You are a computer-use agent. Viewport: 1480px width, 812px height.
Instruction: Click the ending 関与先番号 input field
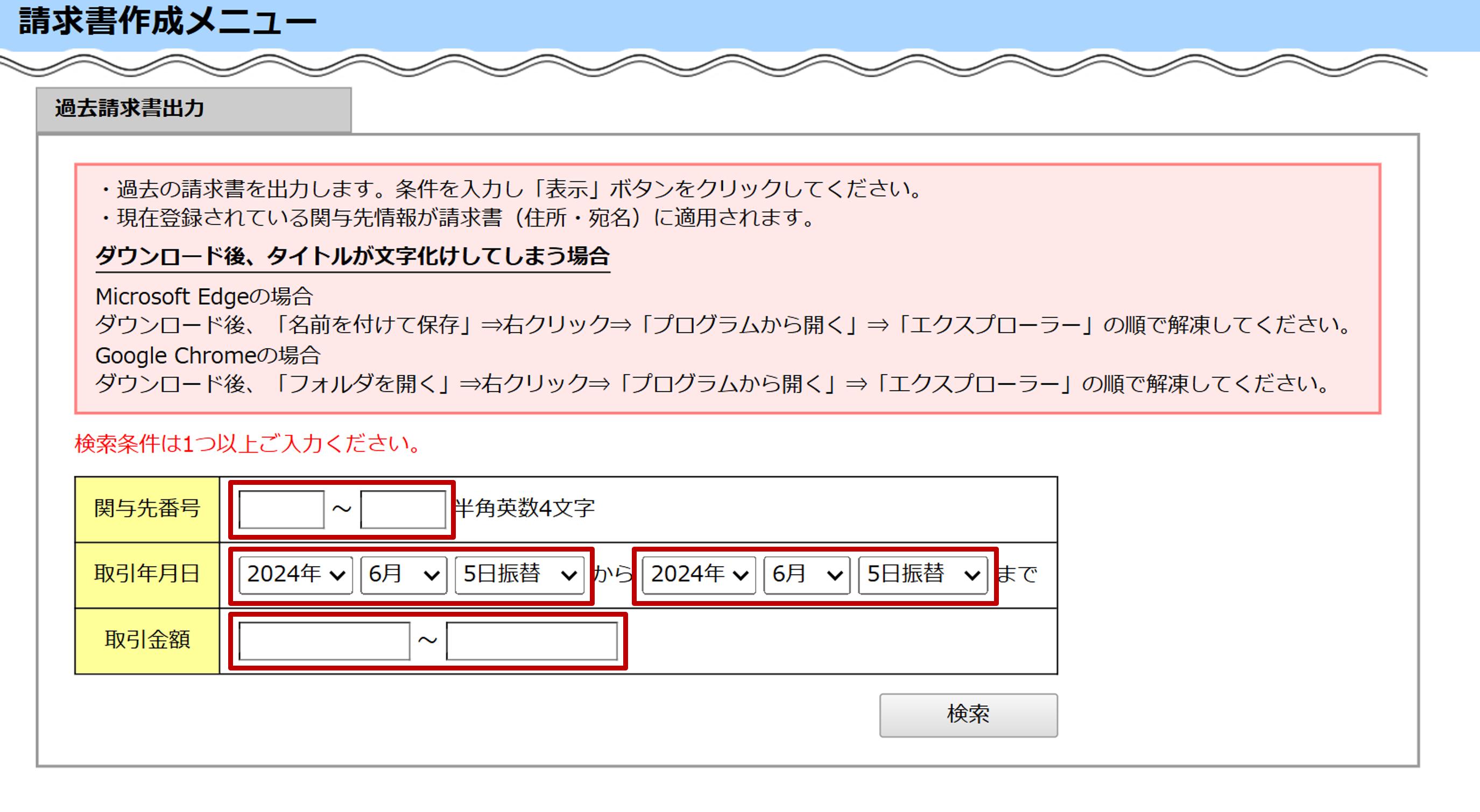[x=403, y=509]
